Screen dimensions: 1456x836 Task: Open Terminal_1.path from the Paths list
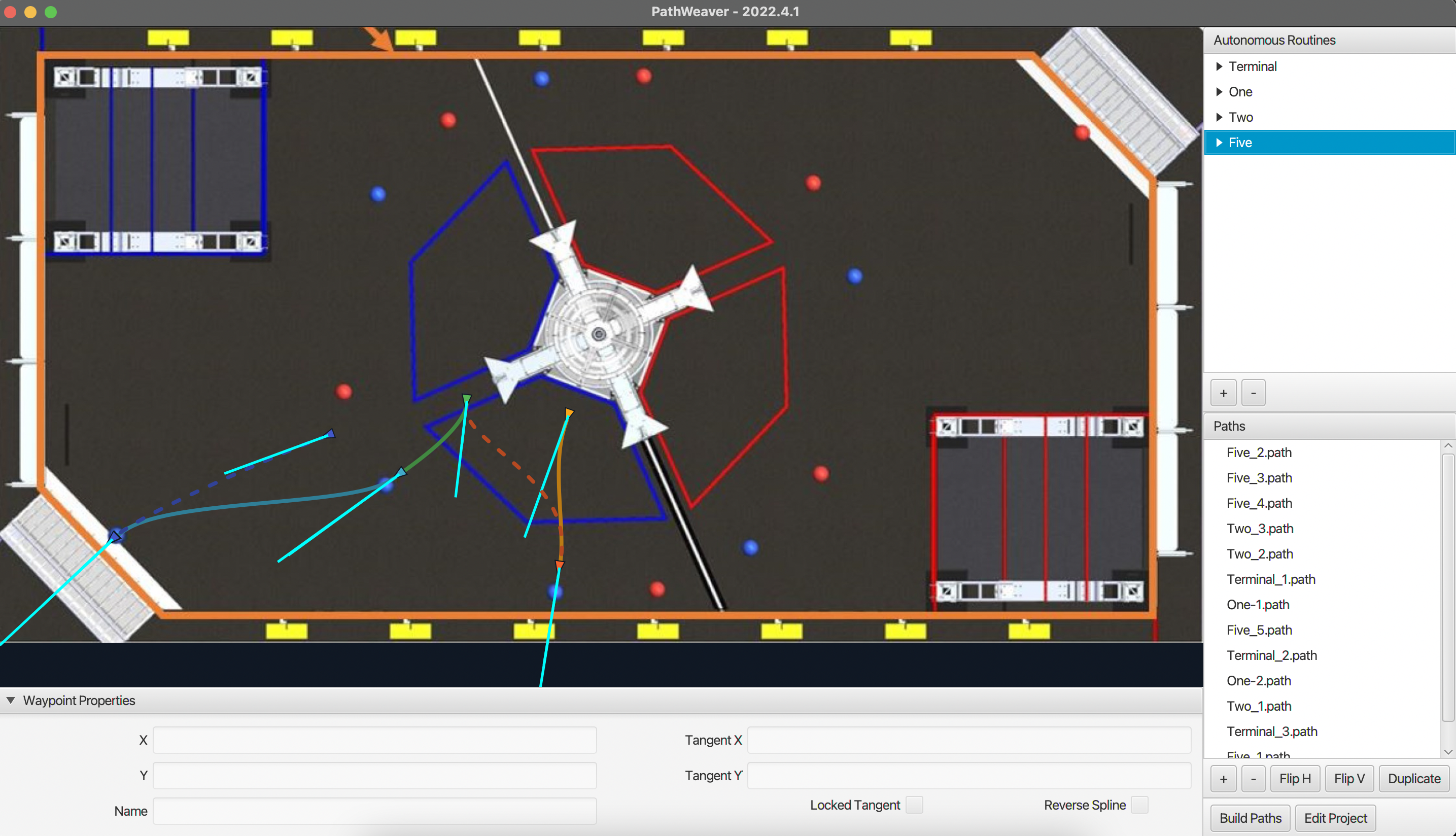pyautogui.click(x=1270, y=579)
